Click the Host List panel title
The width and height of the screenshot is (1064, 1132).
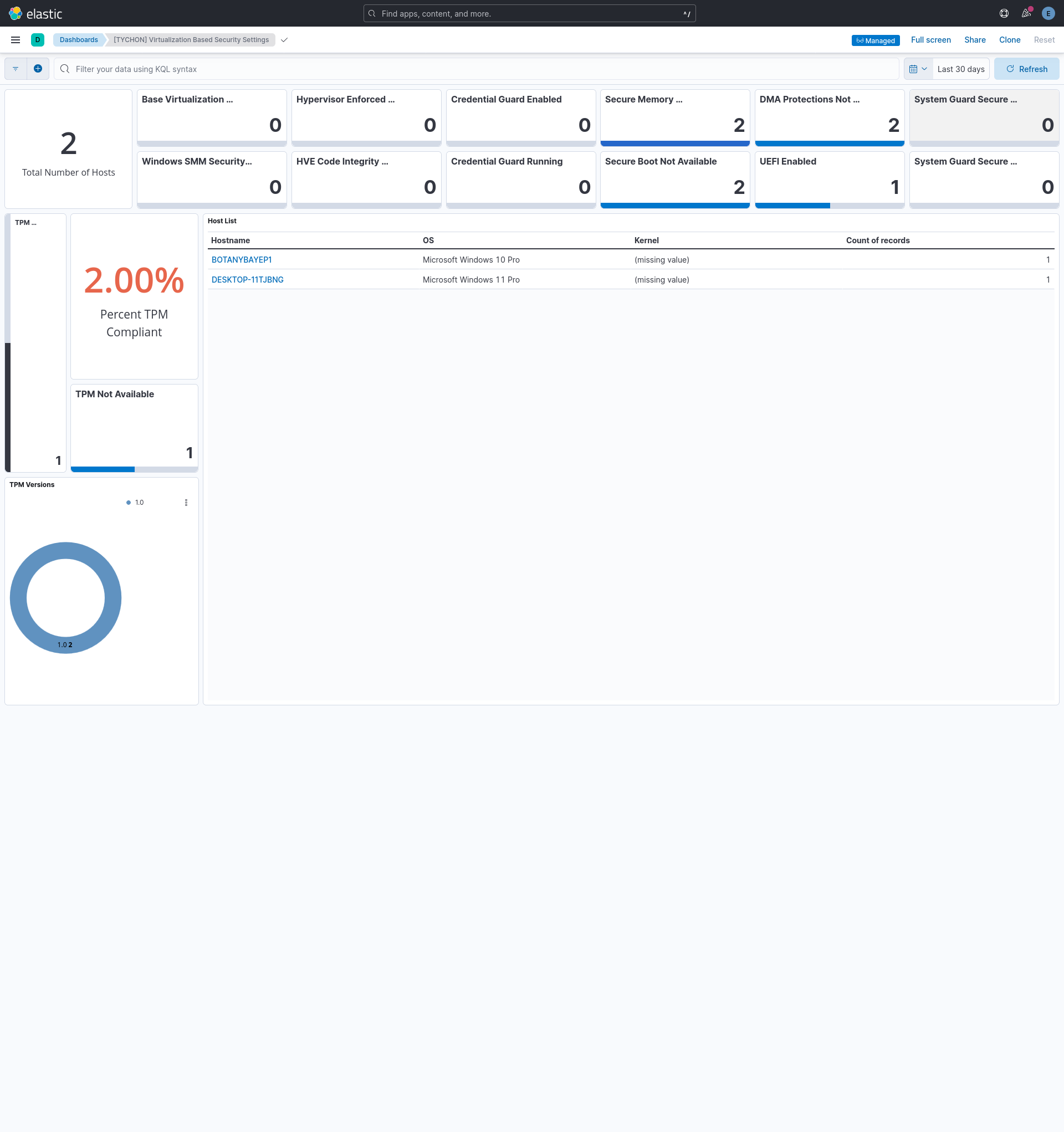(222, 221)
